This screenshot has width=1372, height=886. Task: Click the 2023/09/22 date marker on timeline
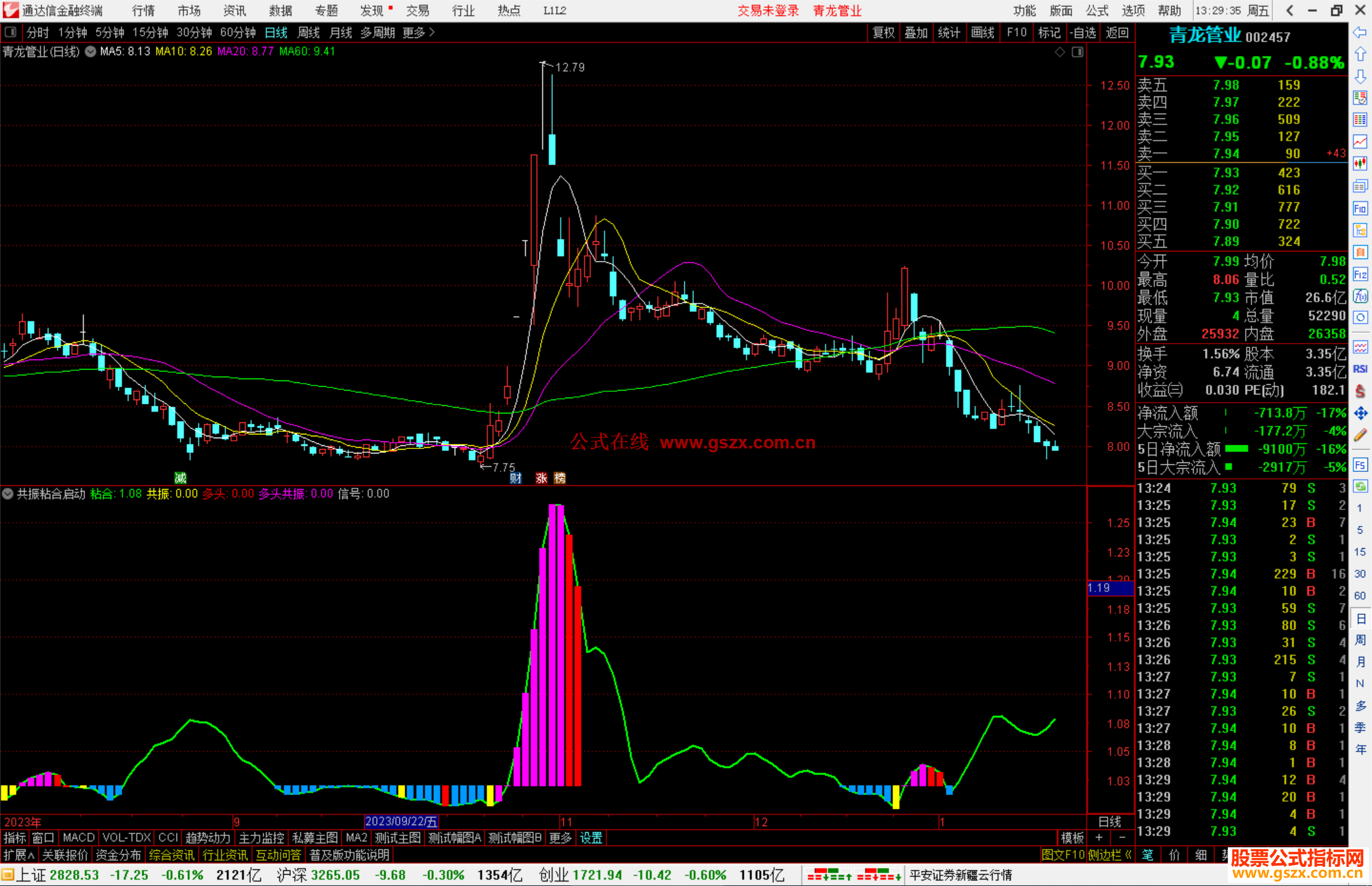pos(401,821)
